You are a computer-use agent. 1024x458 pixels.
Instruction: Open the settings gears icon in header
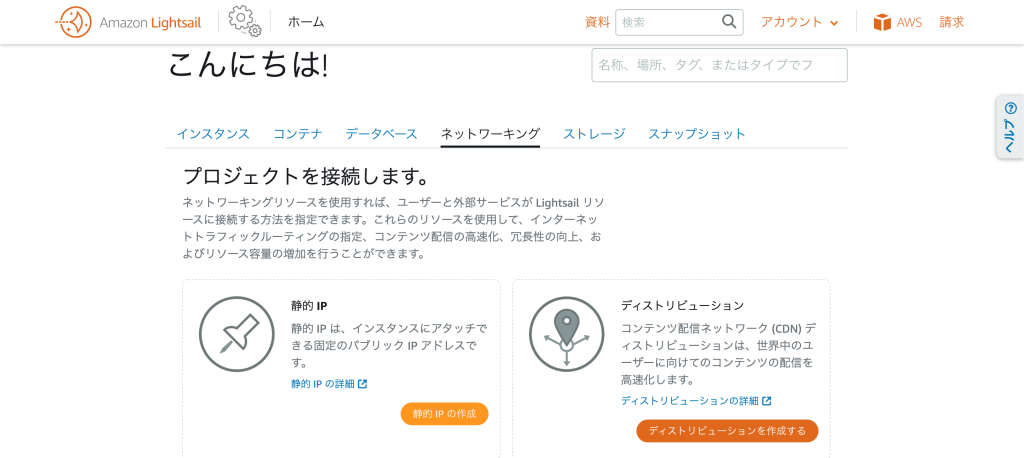coord(245,21)
